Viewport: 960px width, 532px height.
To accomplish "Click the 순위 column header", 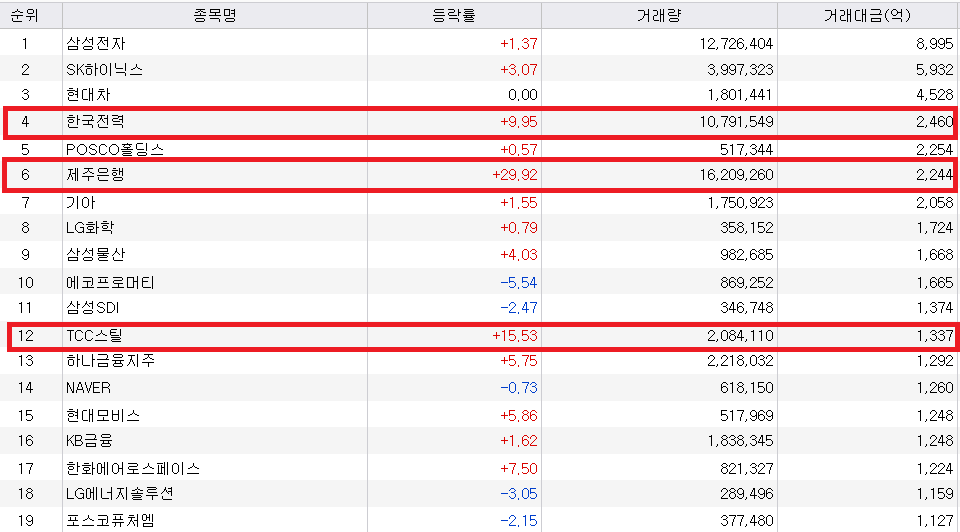I will tap(25, 15).
